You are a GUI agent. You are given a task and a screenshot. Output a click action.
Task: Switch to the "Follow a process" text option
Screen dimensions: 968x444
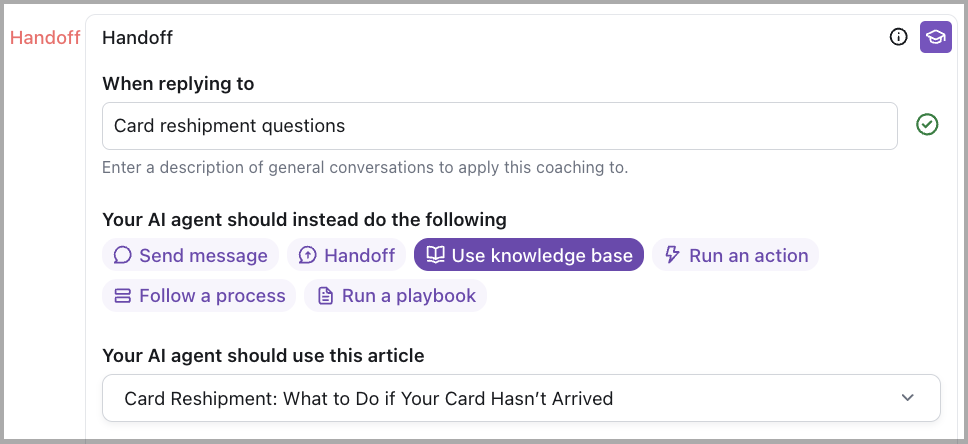[212, 296]
